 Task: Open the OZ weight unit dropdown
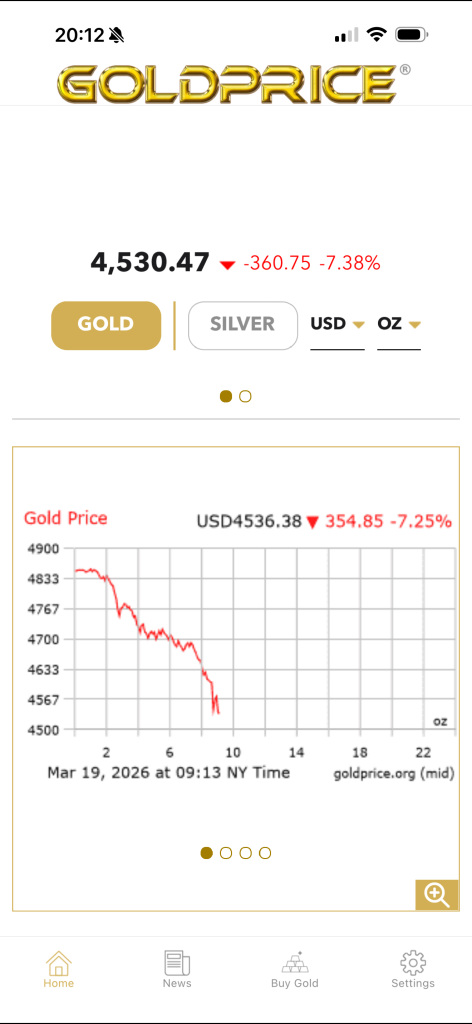point(399,325)
